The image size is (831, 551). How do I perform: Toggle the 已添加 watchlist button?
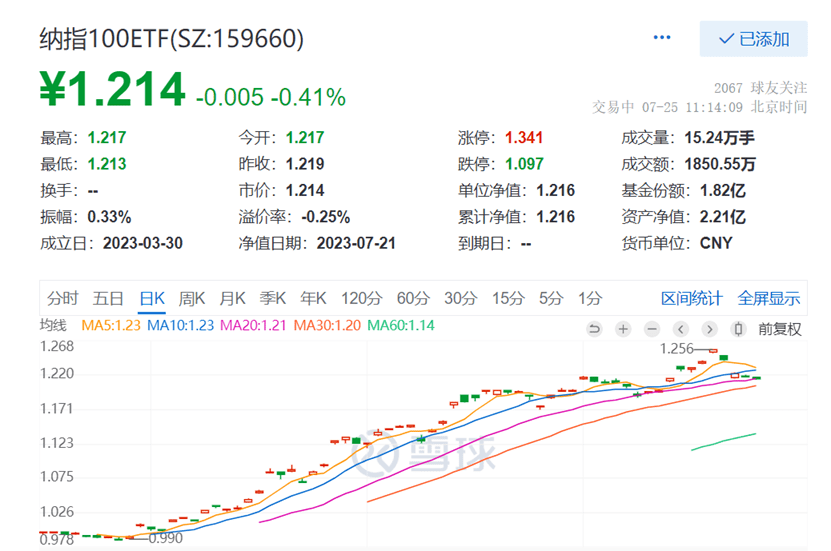tap(754, 39)
